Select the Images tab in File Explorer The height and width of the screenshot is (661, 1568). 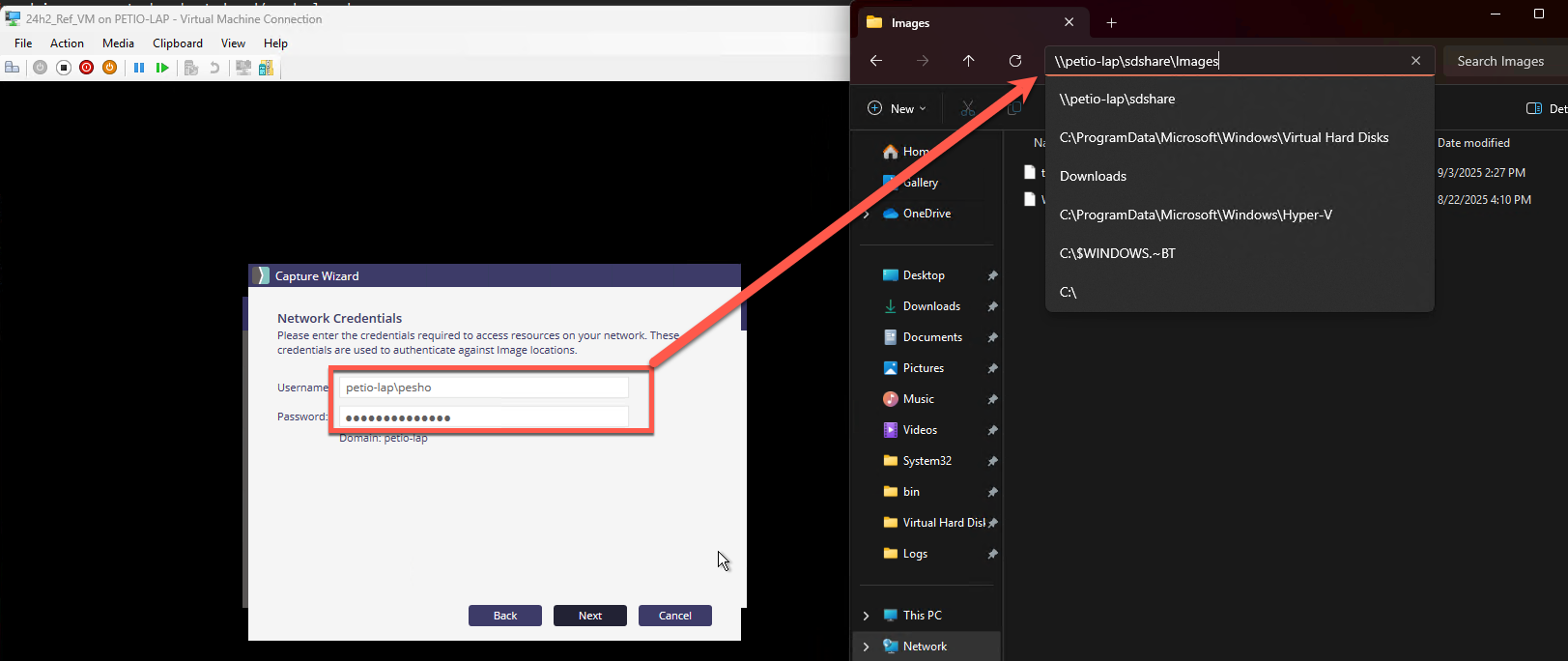pos(971,23)
